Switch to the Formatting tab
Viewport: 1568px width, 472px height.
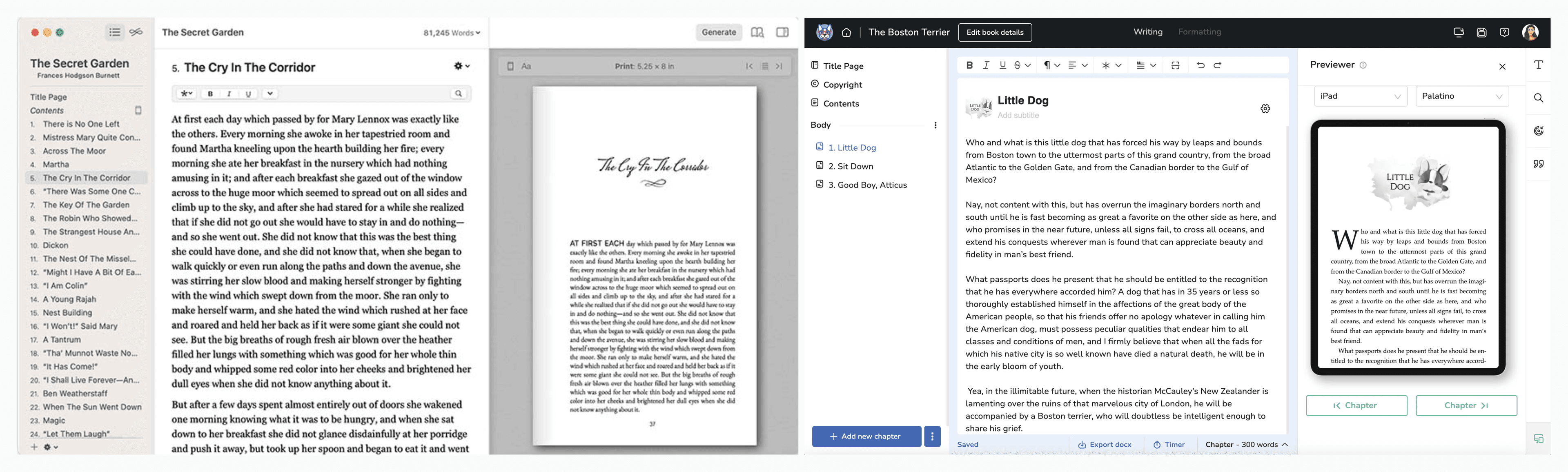[x=1199, y=32]
